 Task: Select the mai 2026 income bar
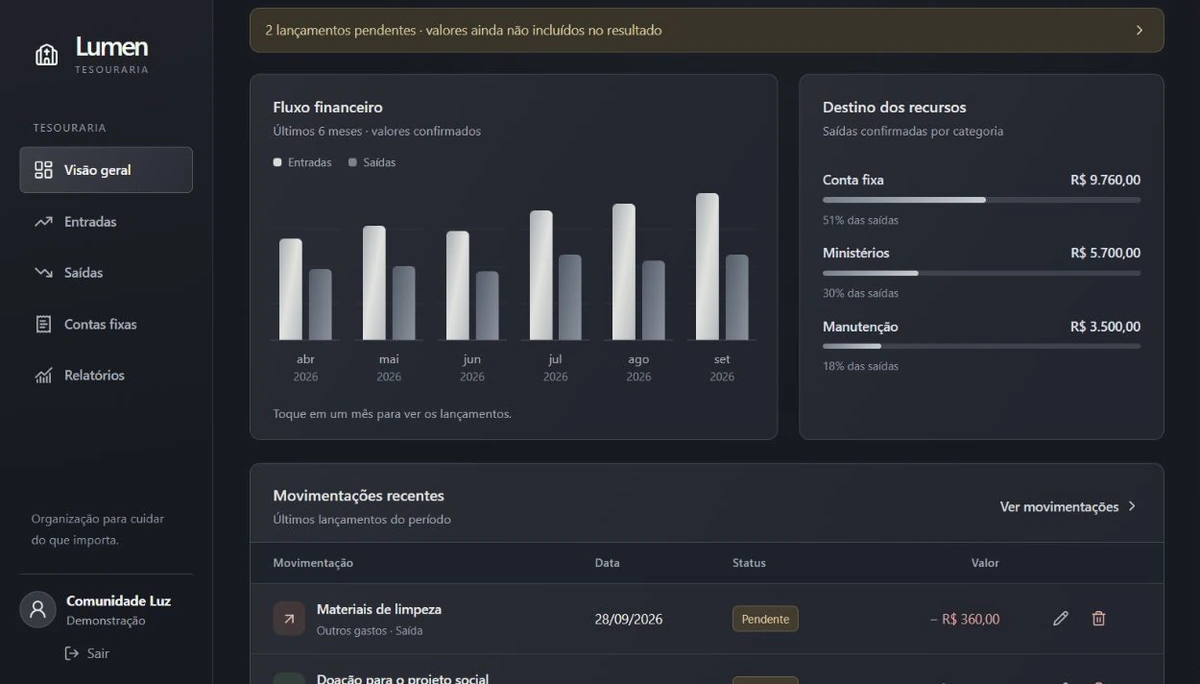(374, 283)
